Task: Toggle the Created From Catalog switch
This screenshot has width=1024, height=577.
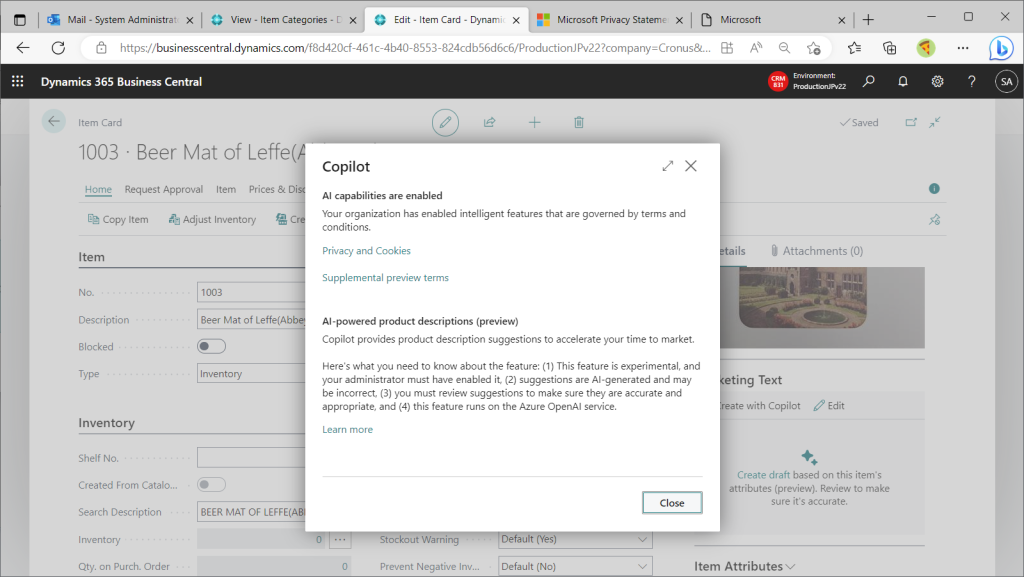Action: tap(212, 484)
